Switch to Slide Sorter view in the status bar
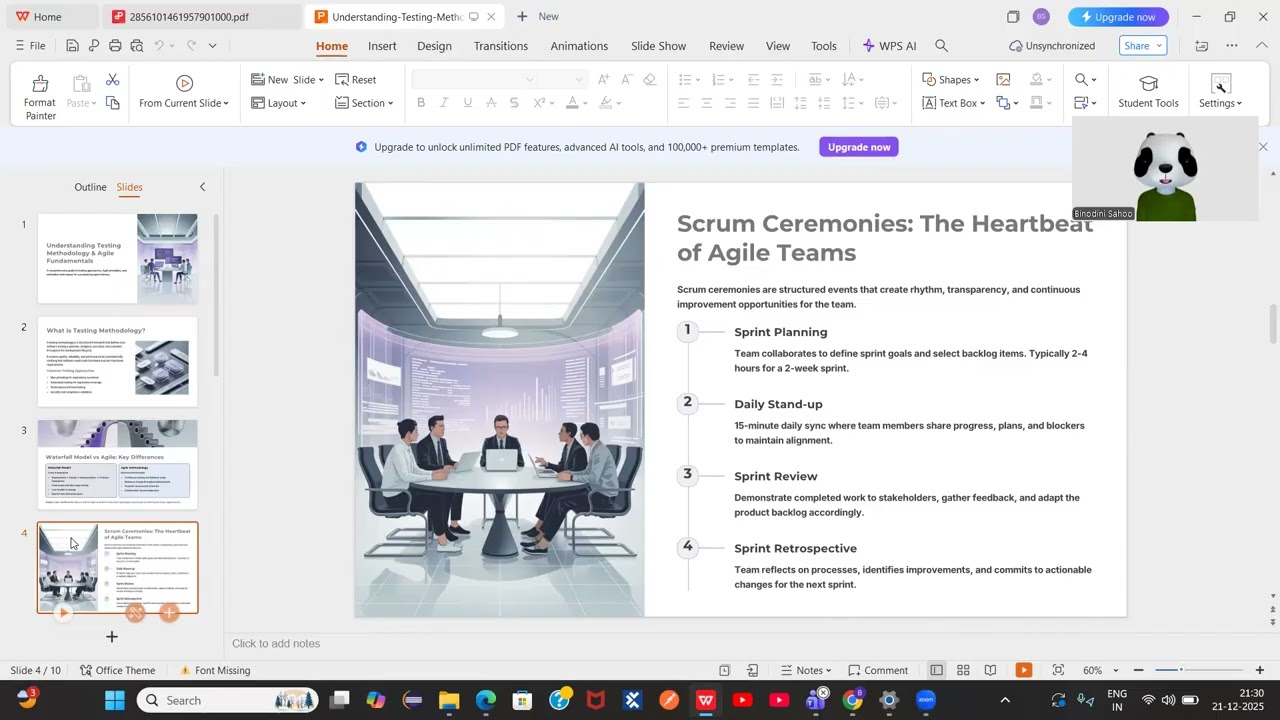 click(x=963, y=670)
